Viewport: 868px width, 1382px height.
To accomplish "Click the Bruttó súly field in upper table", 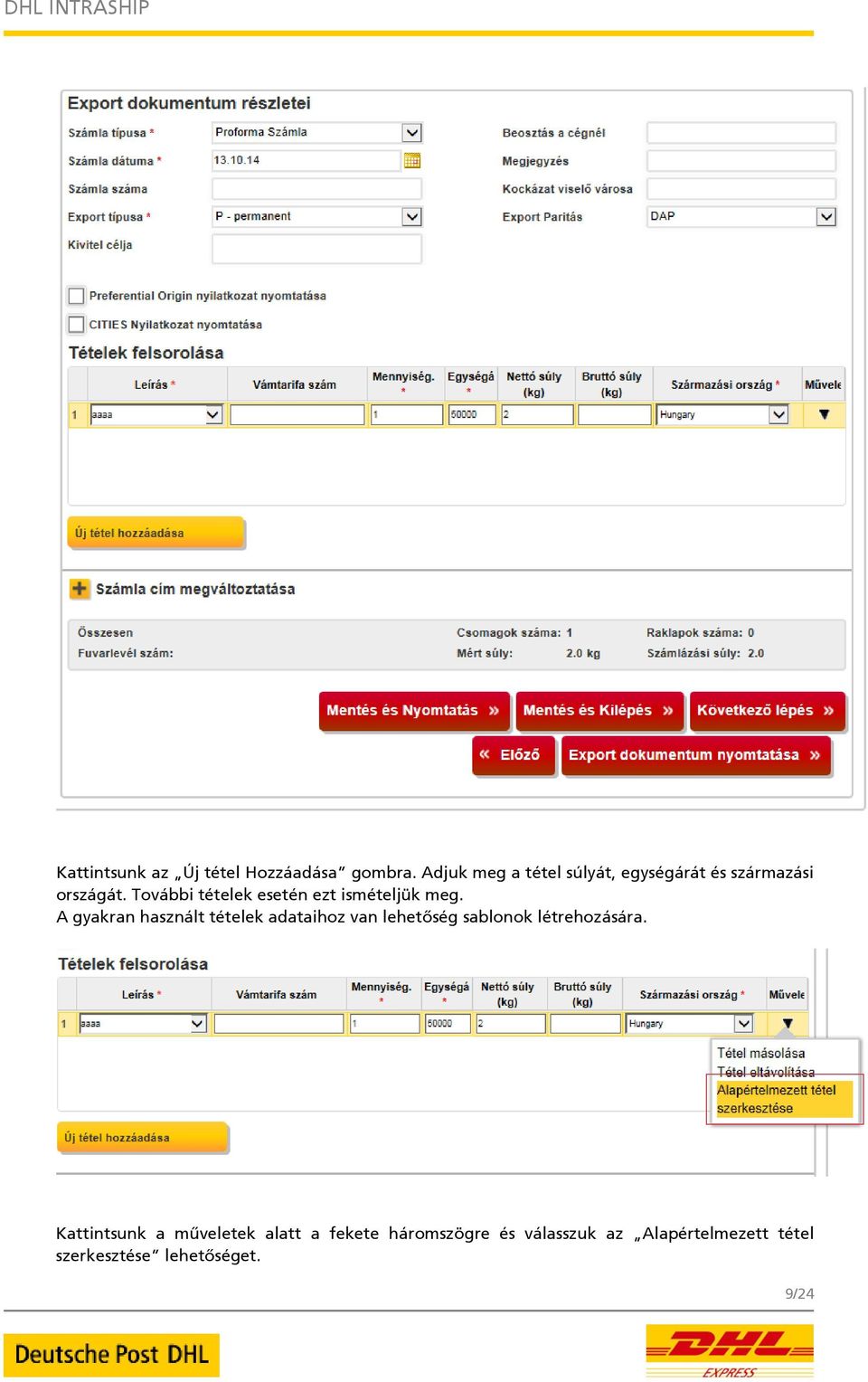I will pos(615,414).
